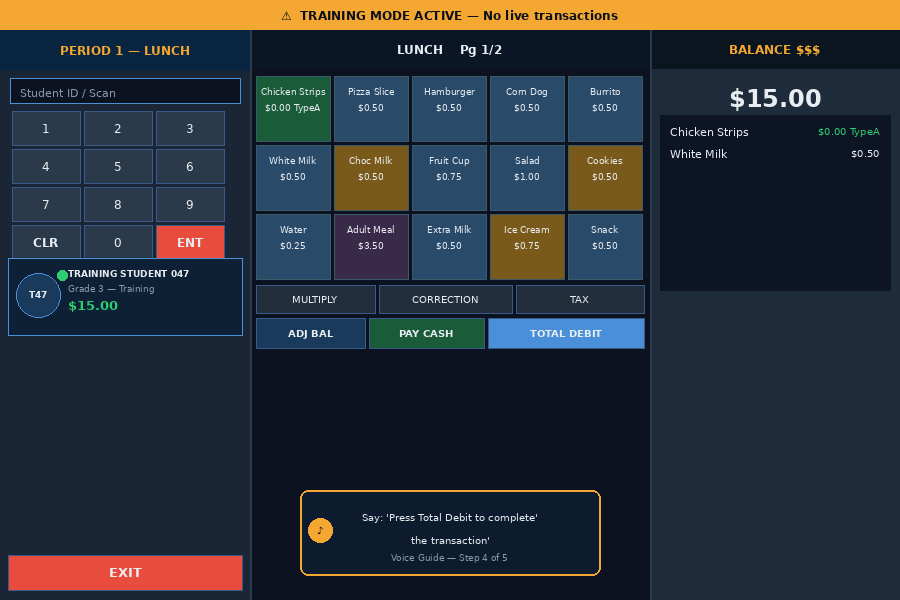Tap keypad digit 5
This screenshot has width=900, height=600.
point(118,167)
